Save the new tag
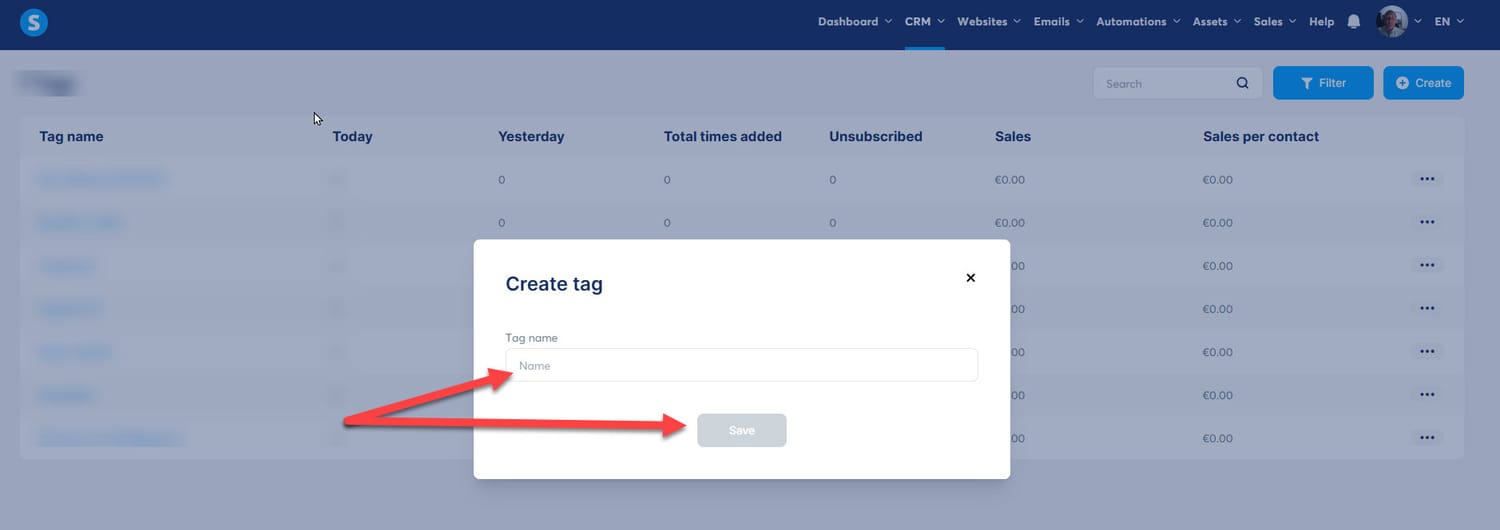This screenshot has height=530, width=1500. [x=742, y=430]
